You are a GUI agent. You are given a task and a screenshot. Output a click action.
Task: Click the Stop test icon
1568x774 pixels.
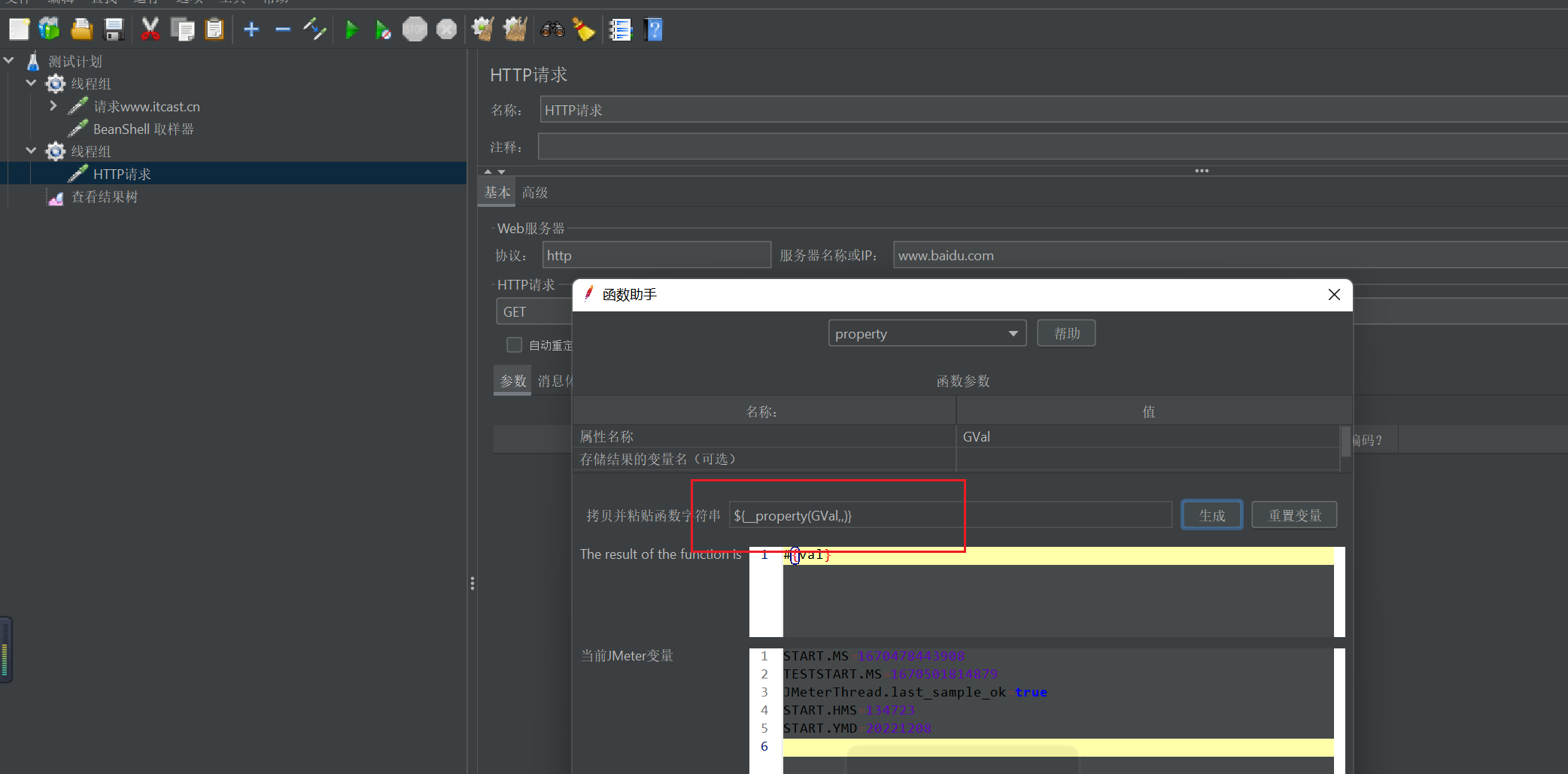[x=415, y=30]
